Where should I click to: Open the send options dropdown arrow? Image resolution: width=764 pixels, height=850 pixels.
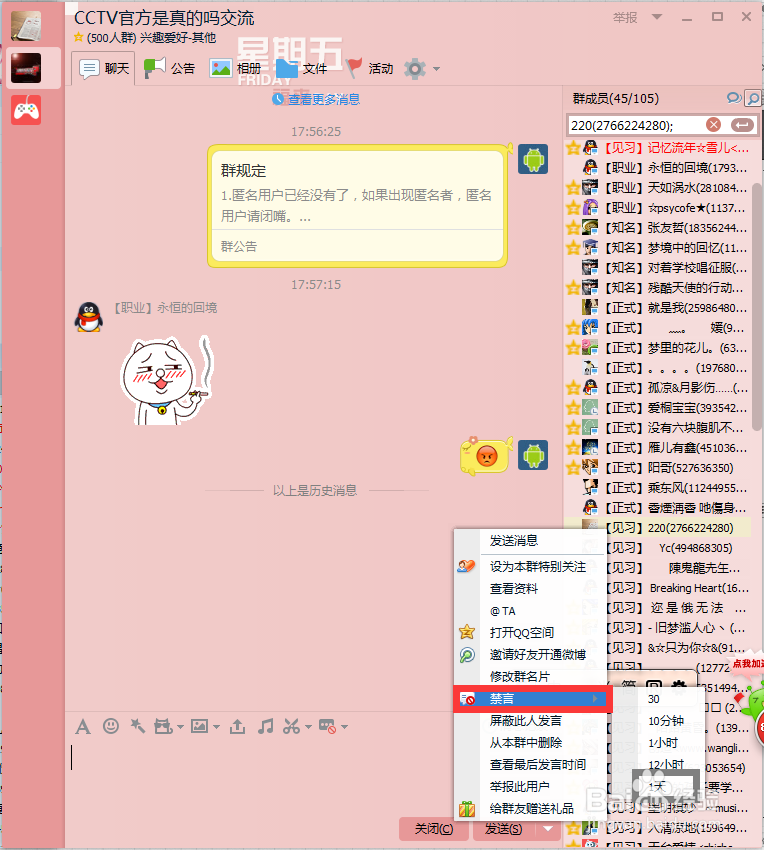click(x=548, y=828)
